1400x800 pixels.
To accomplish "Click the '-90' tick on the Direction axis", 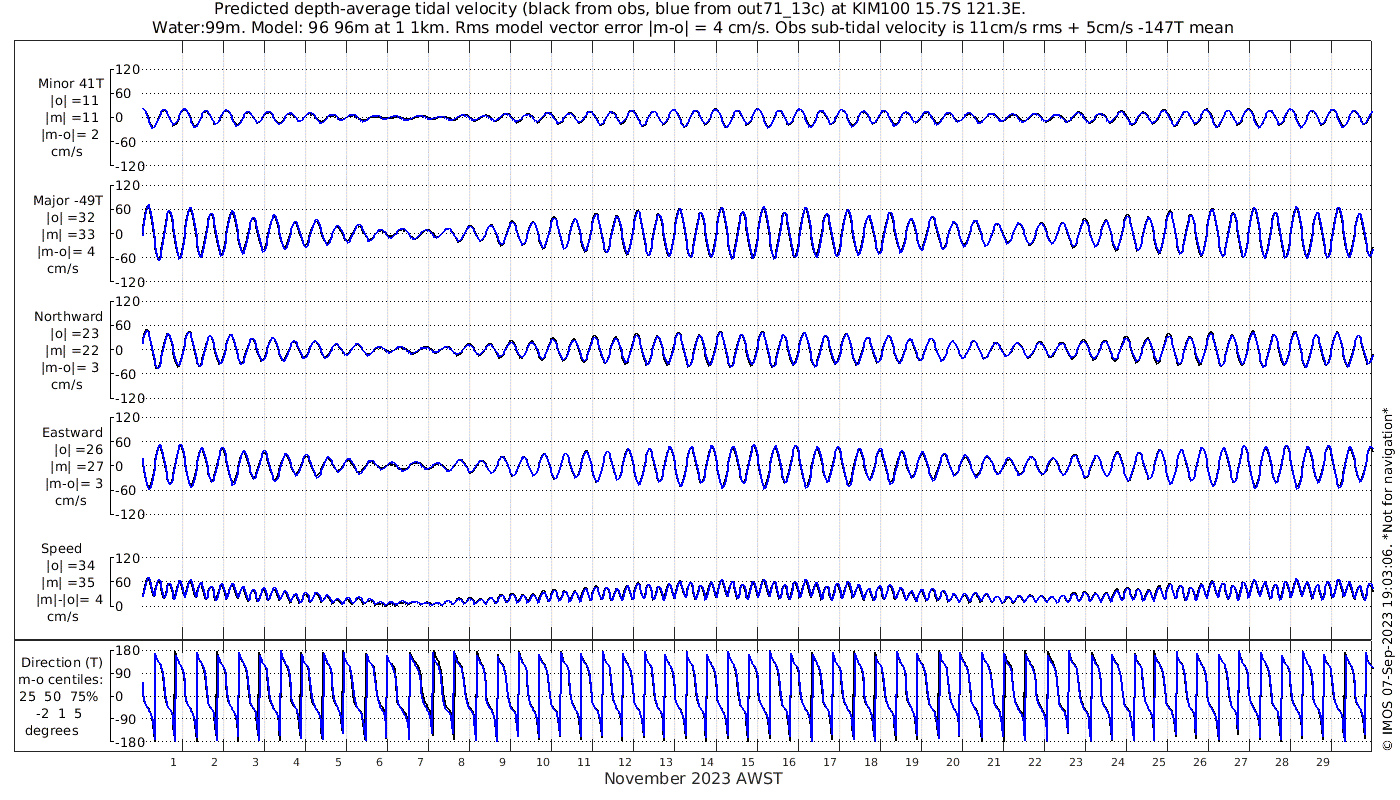I will click(127, 719).
